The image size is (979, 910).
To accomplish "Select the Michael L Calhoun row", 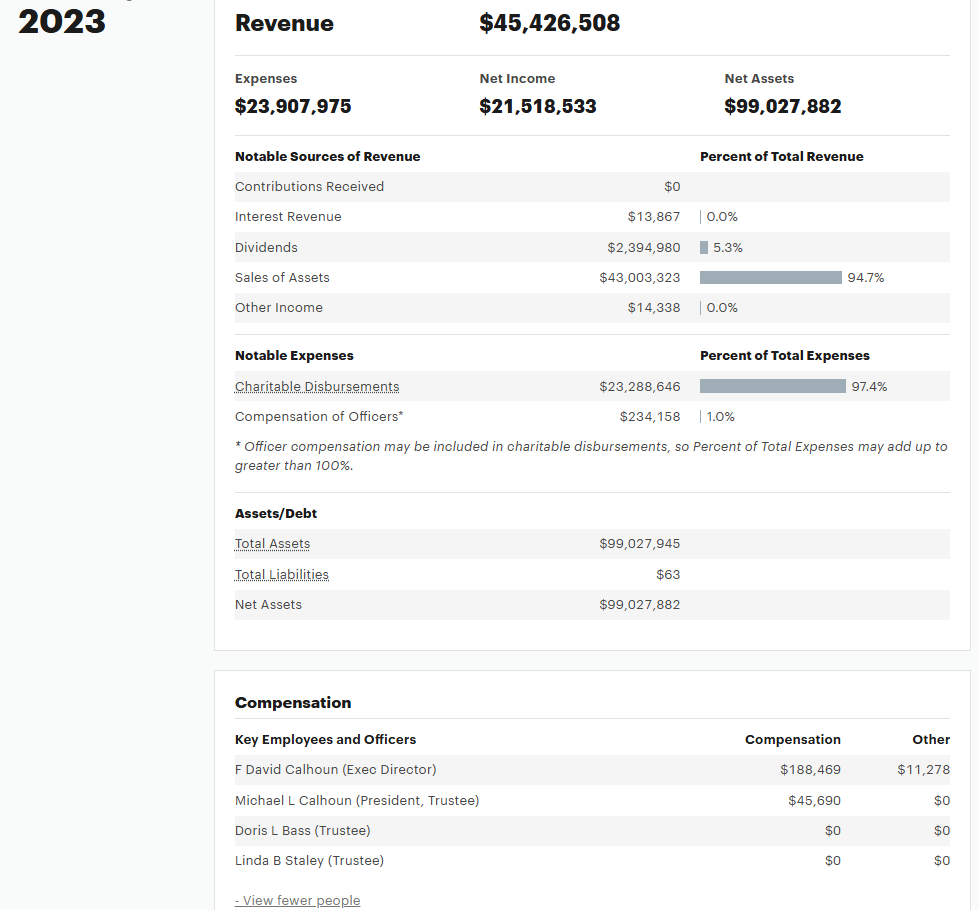I will click(x=592, y=800).
